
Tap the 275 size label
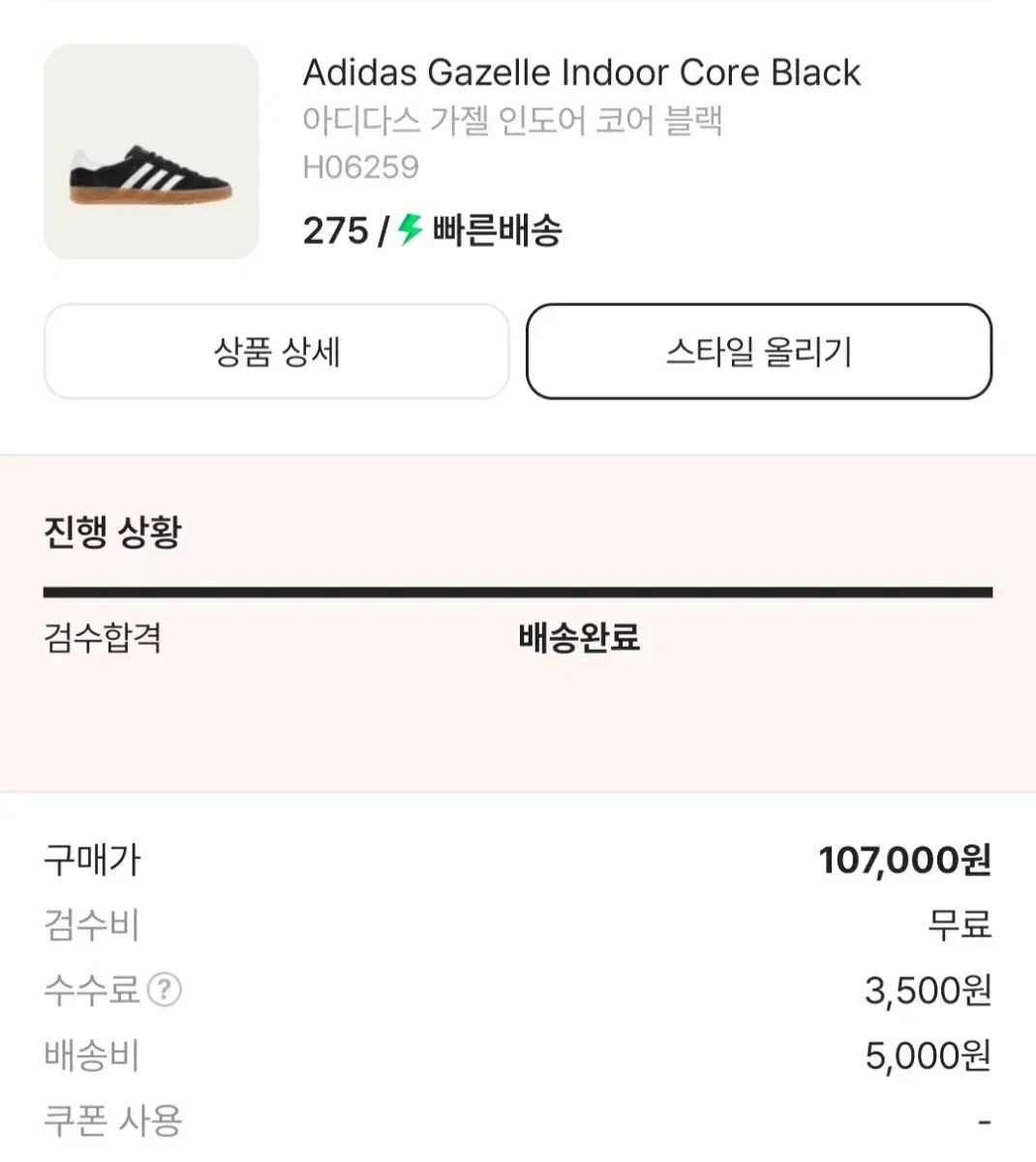tap(336, 230)
